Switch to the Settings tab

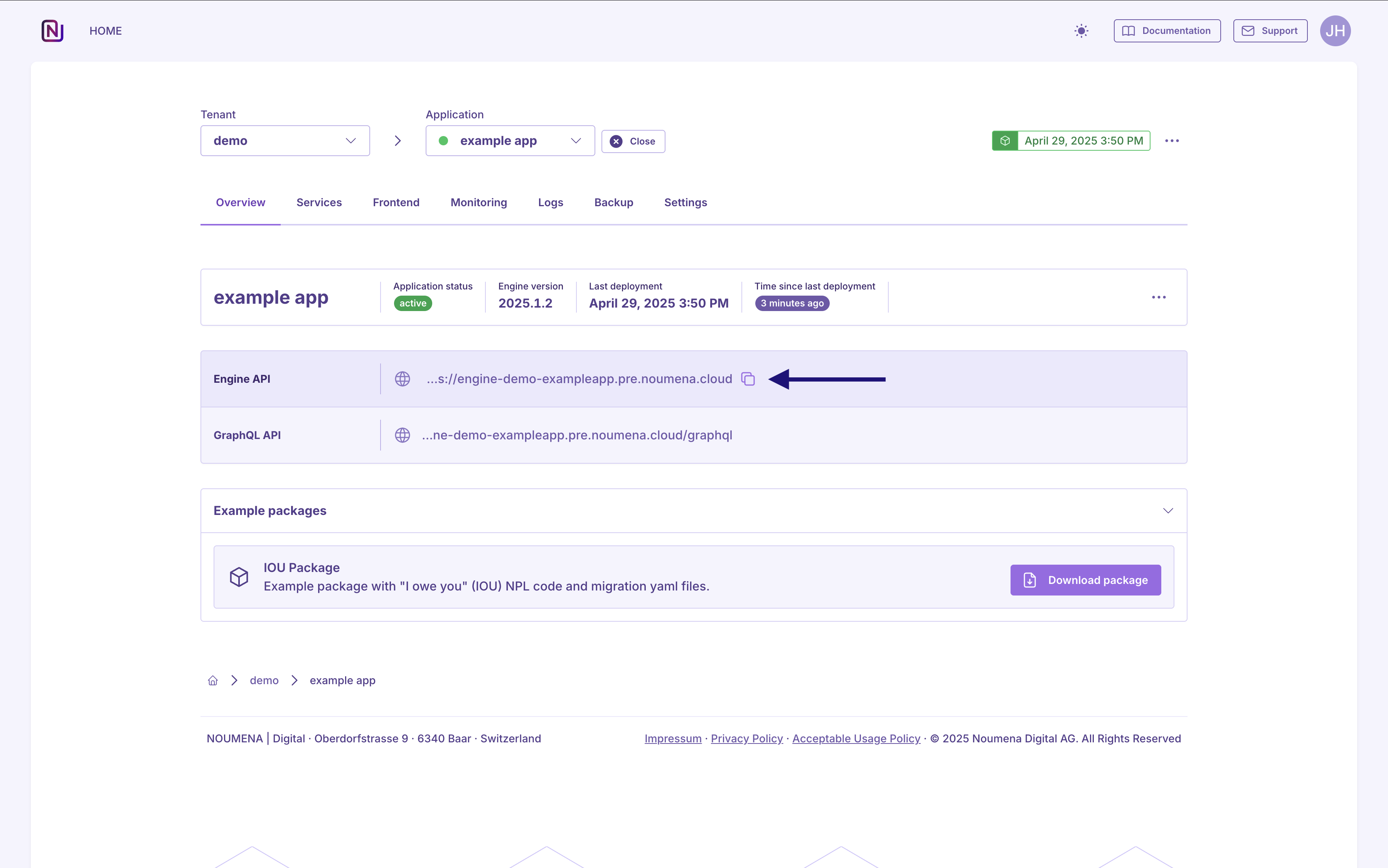pos(685,203)
